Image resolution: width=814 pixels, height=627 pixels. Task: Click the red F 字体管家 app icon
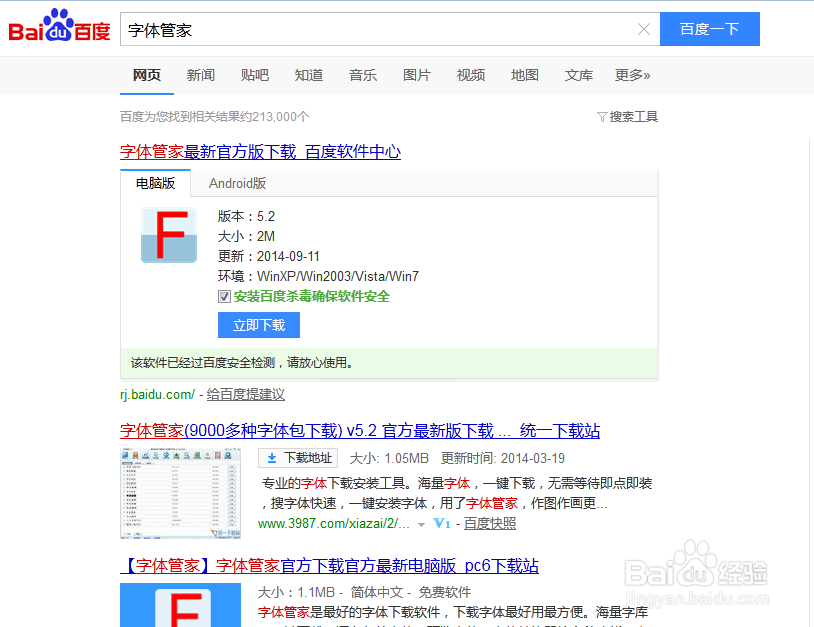[x=169, y=235]
